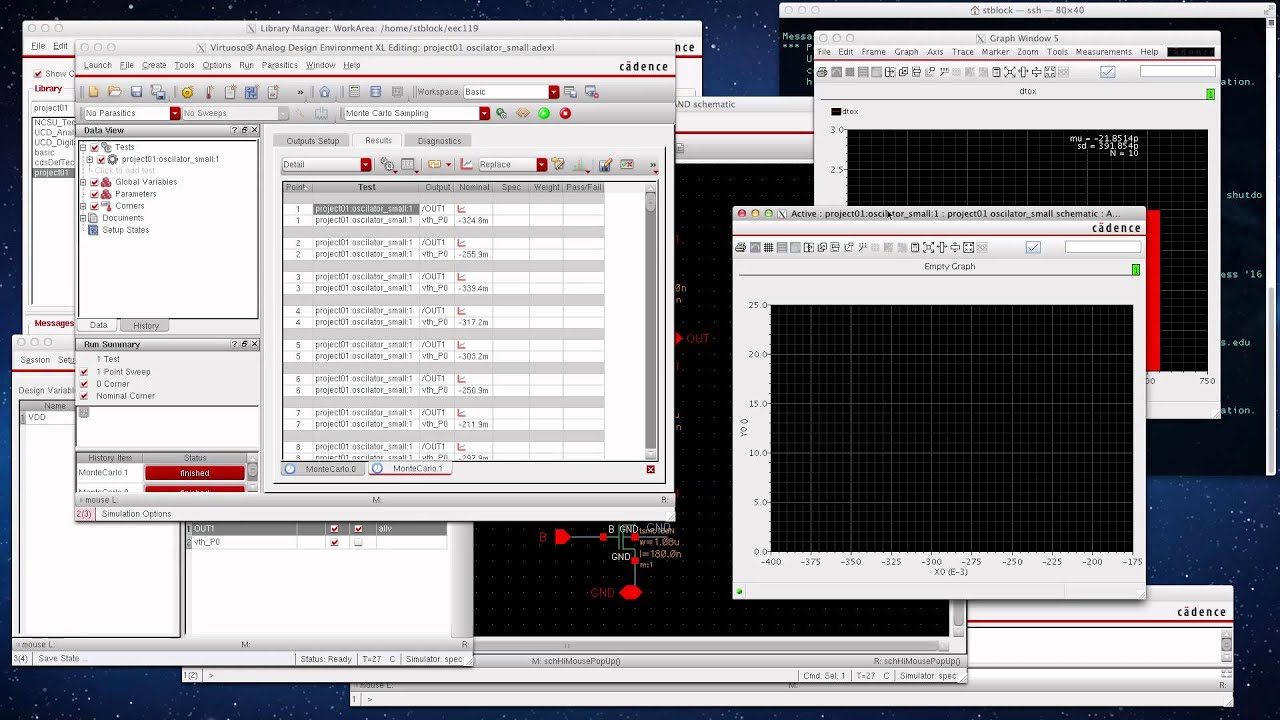Click the Open folder icon in ADE XL toolbar
Screen dimensions: 1280x720
(x=114, y=92)
